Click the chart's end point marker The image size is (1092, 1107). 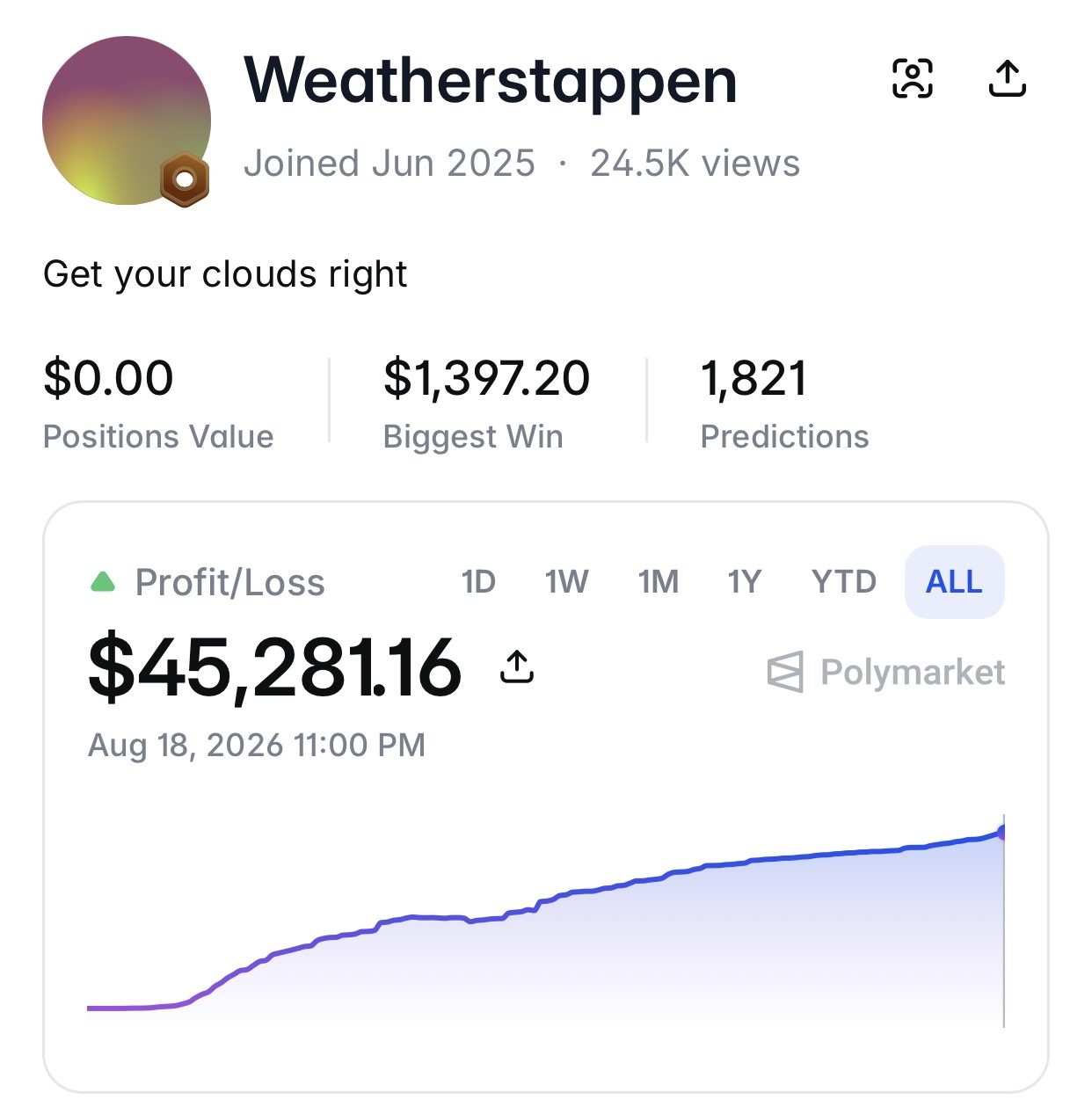point(1002,832)
